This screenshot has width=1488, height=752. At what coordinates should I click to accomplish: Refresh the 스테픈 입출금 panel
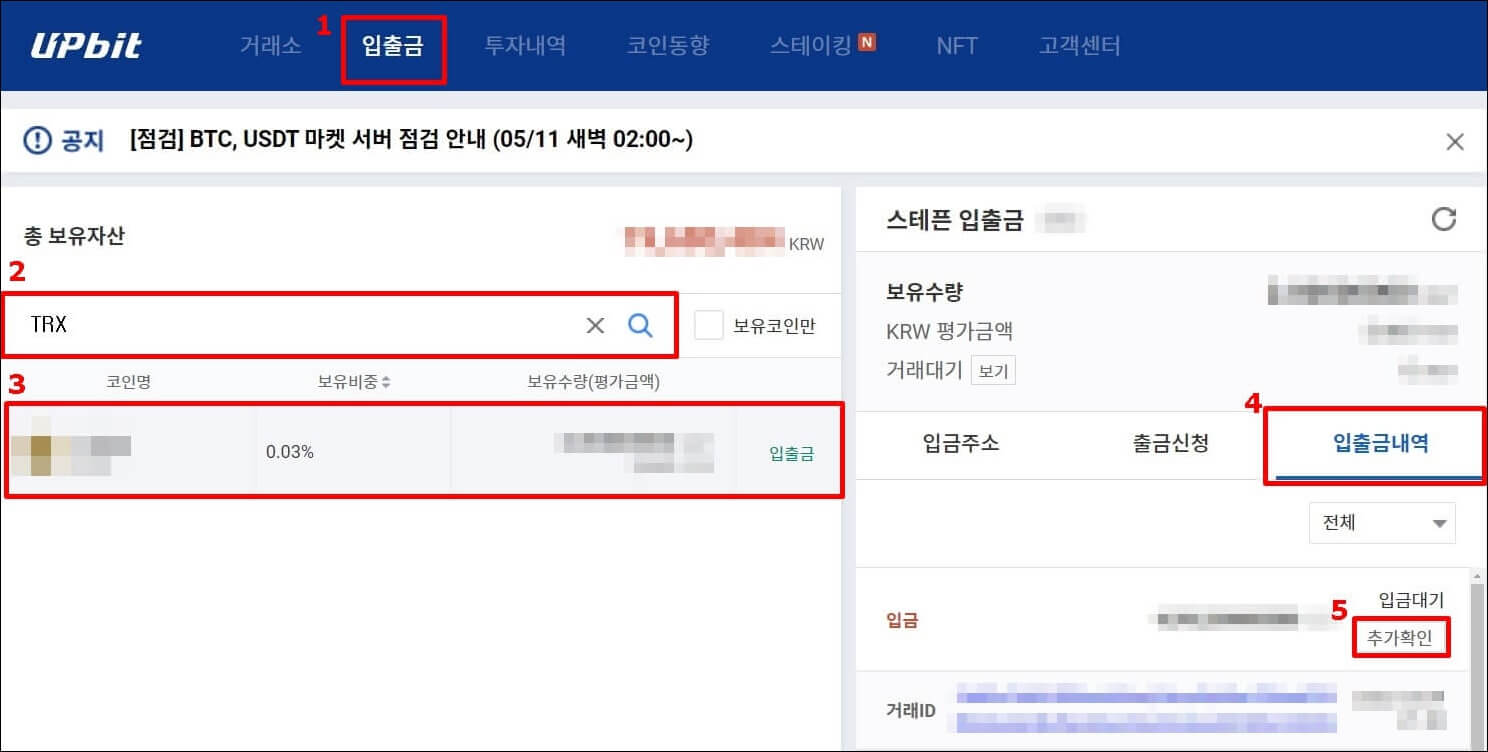click(1444, 219)
